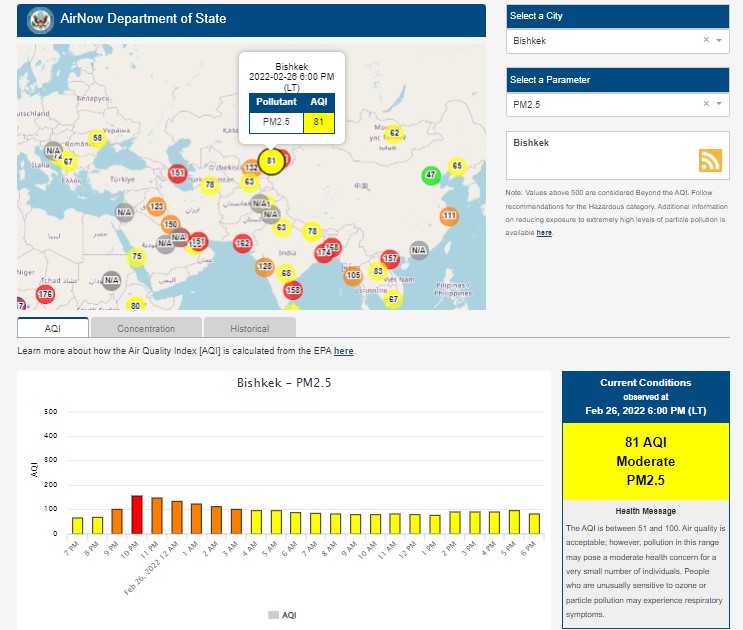Clear the Bishkek city selection
This screenshot has width=743, height=630.
[x=705, y=41]
